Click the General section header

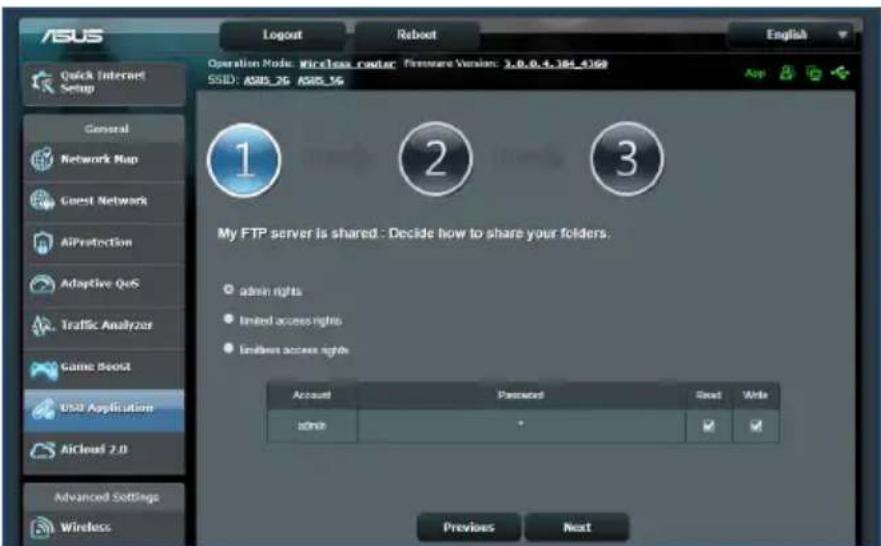click(x=106, y=129)
